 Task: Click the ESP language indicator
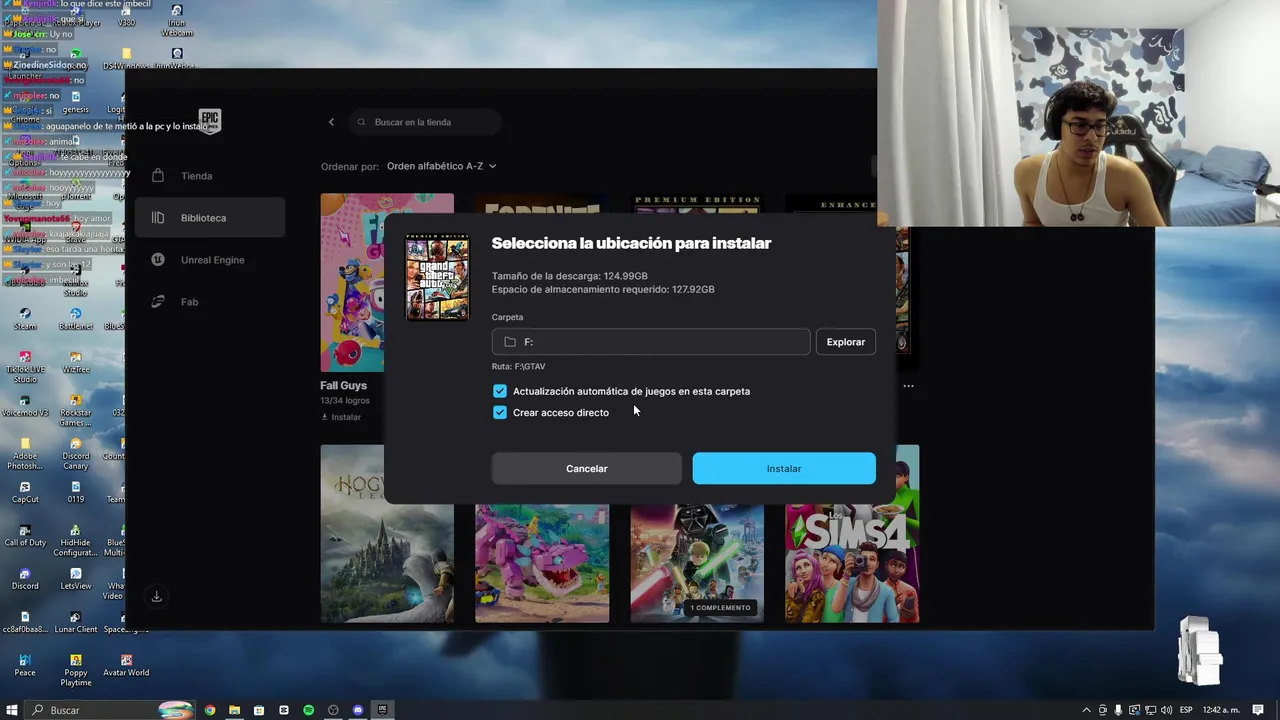pyautogui.click(x=1186, y=710)
